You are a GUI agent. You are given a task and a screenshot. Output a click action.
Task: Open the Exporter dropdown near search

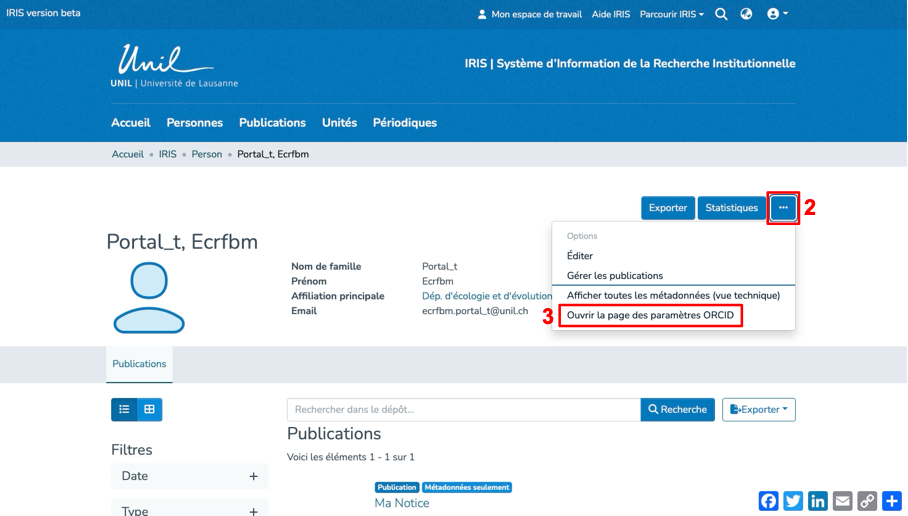758,409
